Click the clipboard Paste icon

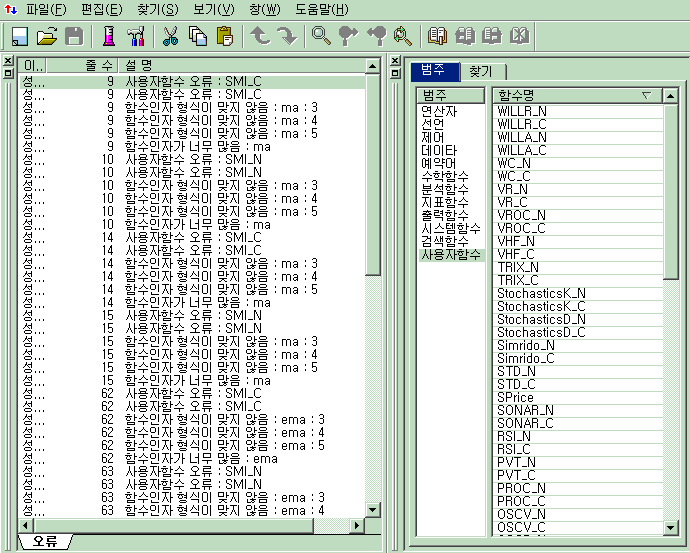click(224, 37)
